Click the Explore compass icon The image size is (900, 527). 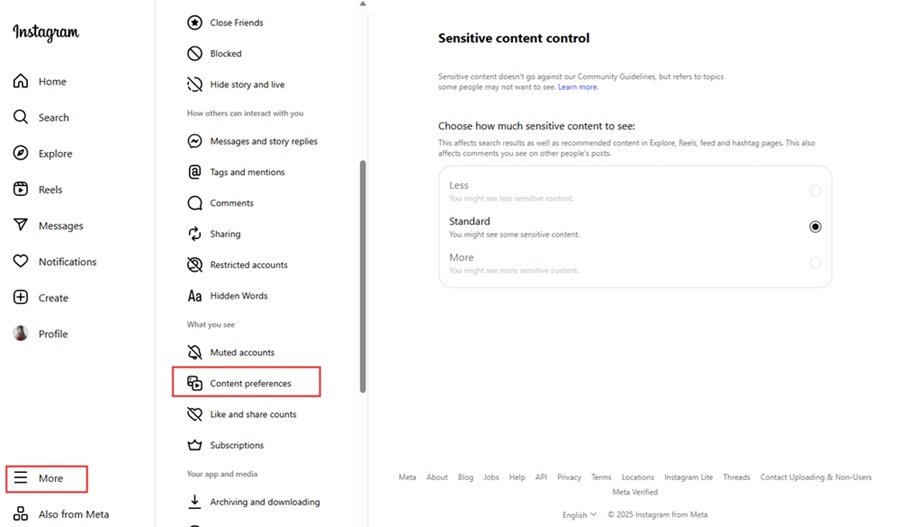(x=21, y=153)
